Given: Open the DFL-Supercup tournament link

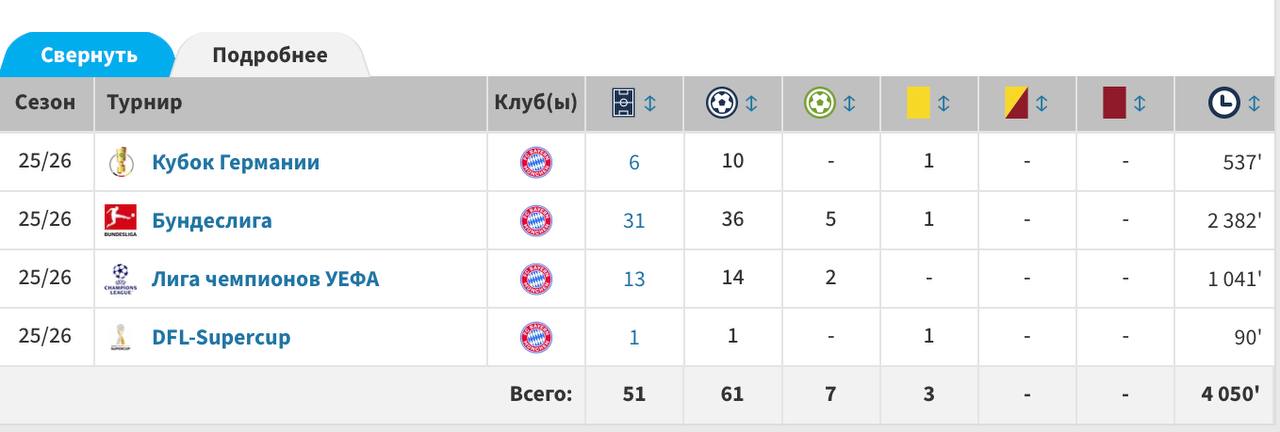Looking at the screenshot, I should click(x=221, y=337).
